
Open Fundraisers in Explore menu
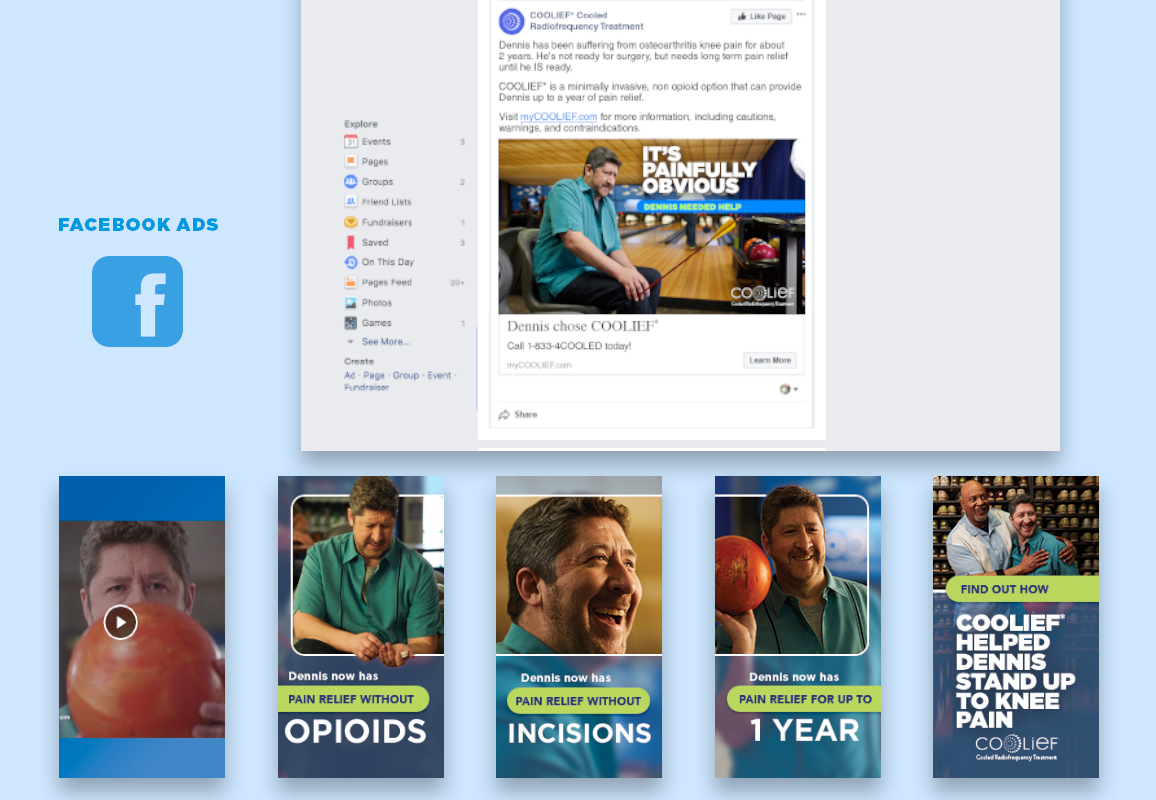point(386,222)
